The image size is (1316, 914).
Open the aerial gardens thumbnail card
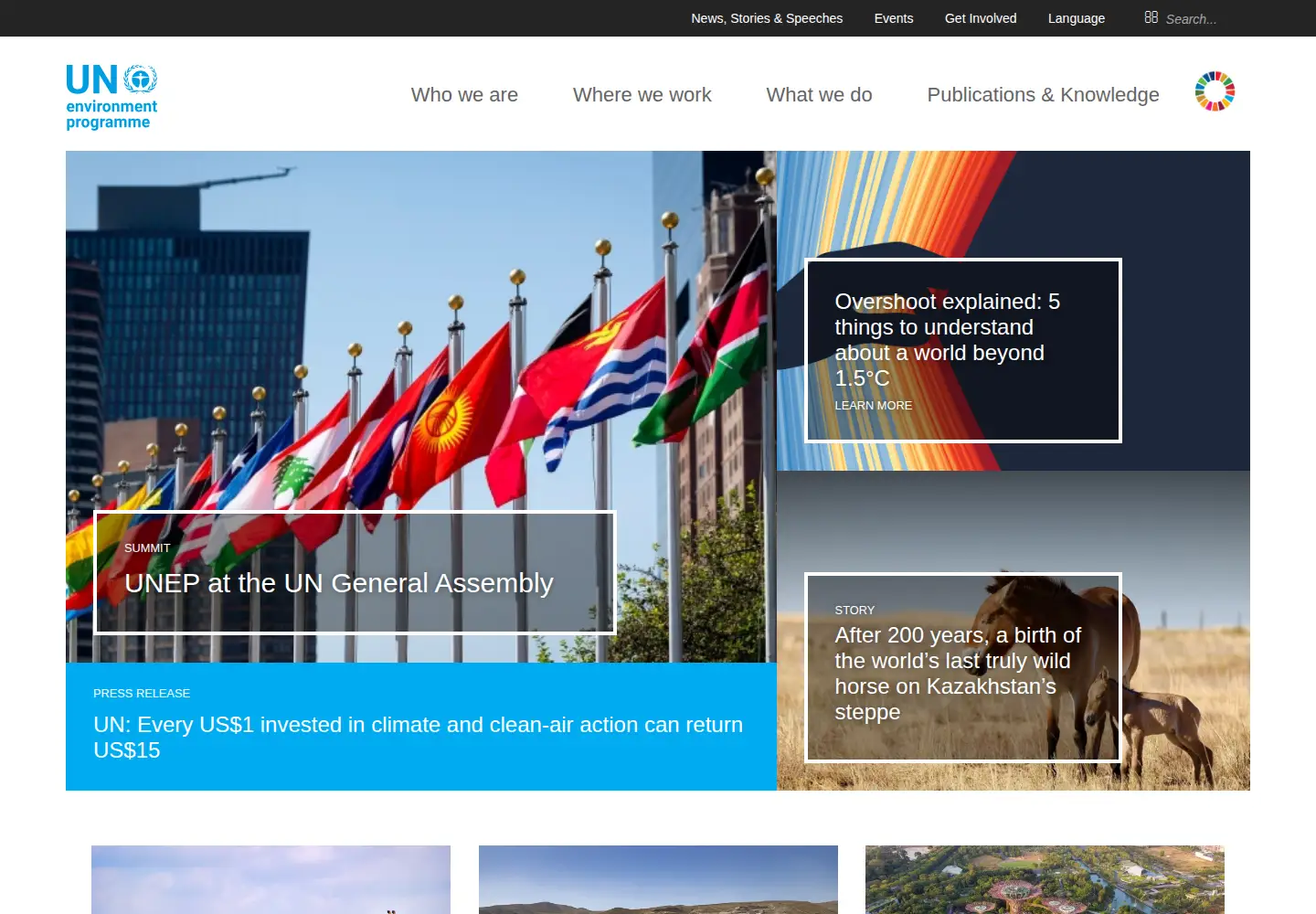1045,879
